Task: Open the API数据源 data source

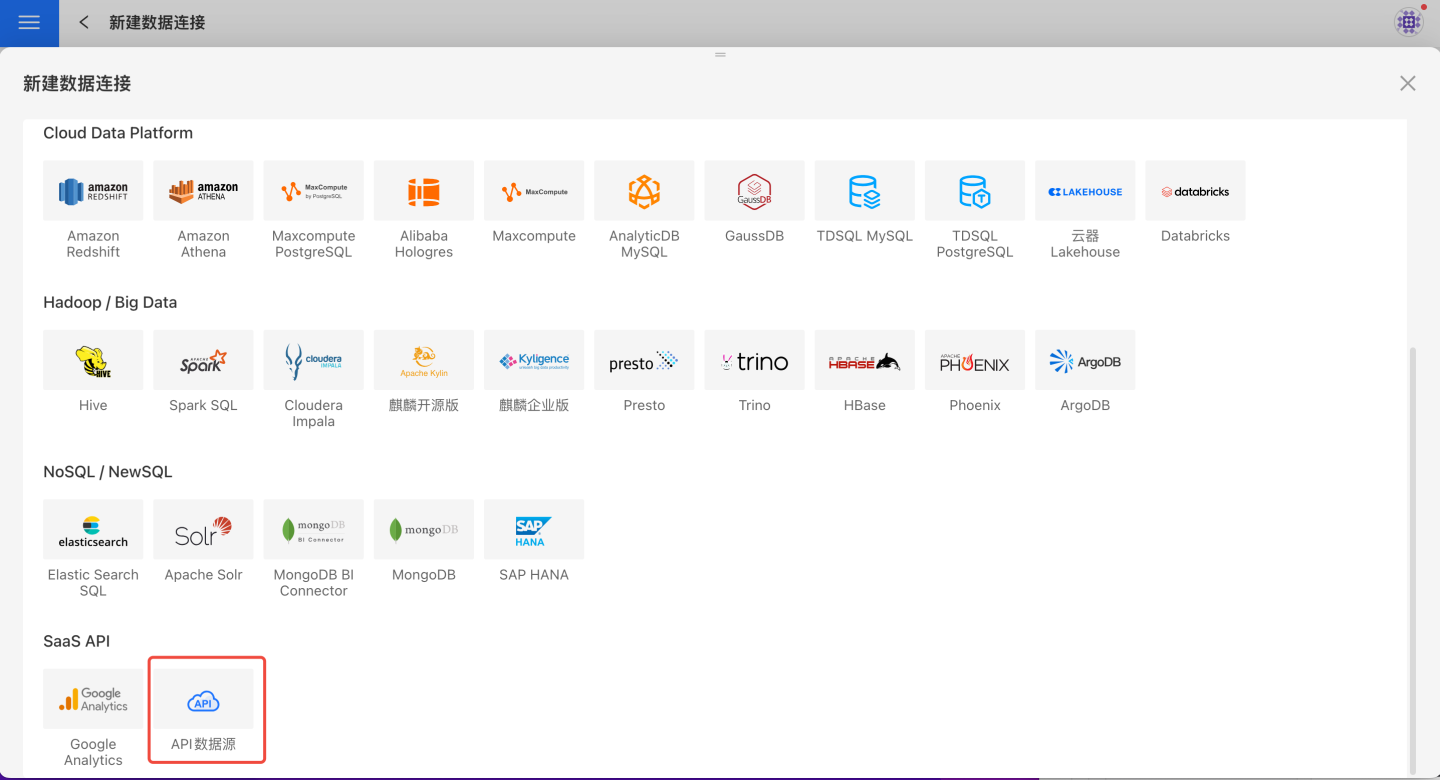Action: [x=204, y=700]
